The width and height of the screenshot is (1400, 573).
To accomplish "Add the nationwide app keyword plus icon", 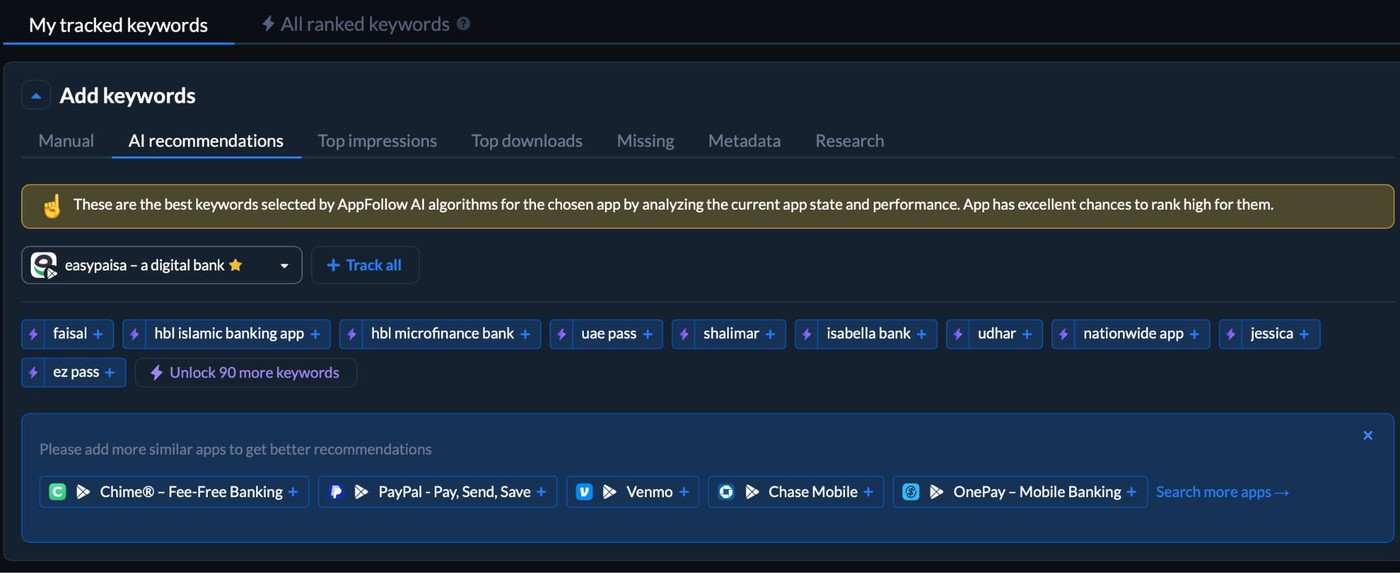I will (1194, 334).
